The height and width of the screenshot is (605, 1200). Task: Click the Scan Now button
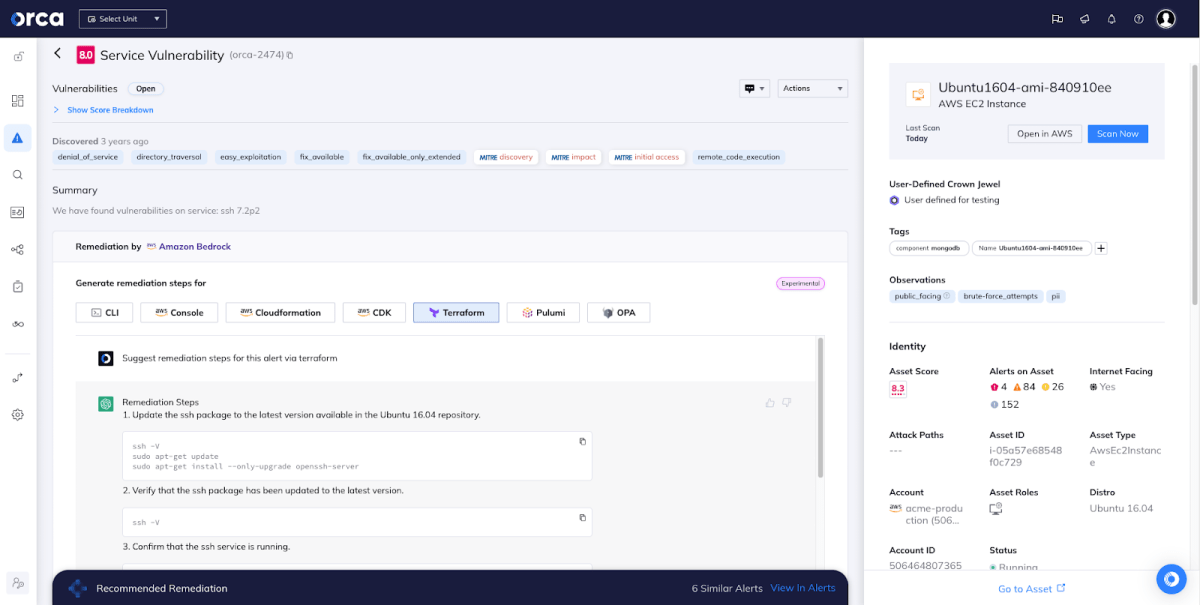tap(1117, 134)
